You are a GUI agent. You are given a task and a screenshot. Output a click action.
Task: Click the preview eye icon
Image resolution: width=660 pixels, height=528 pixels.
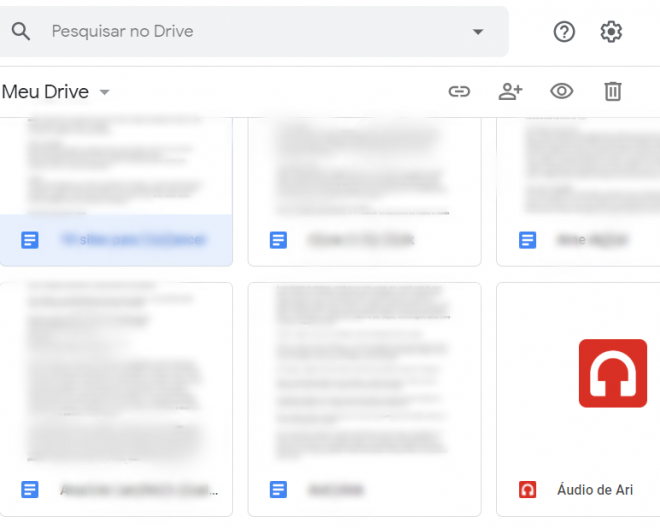click(562, 91)
